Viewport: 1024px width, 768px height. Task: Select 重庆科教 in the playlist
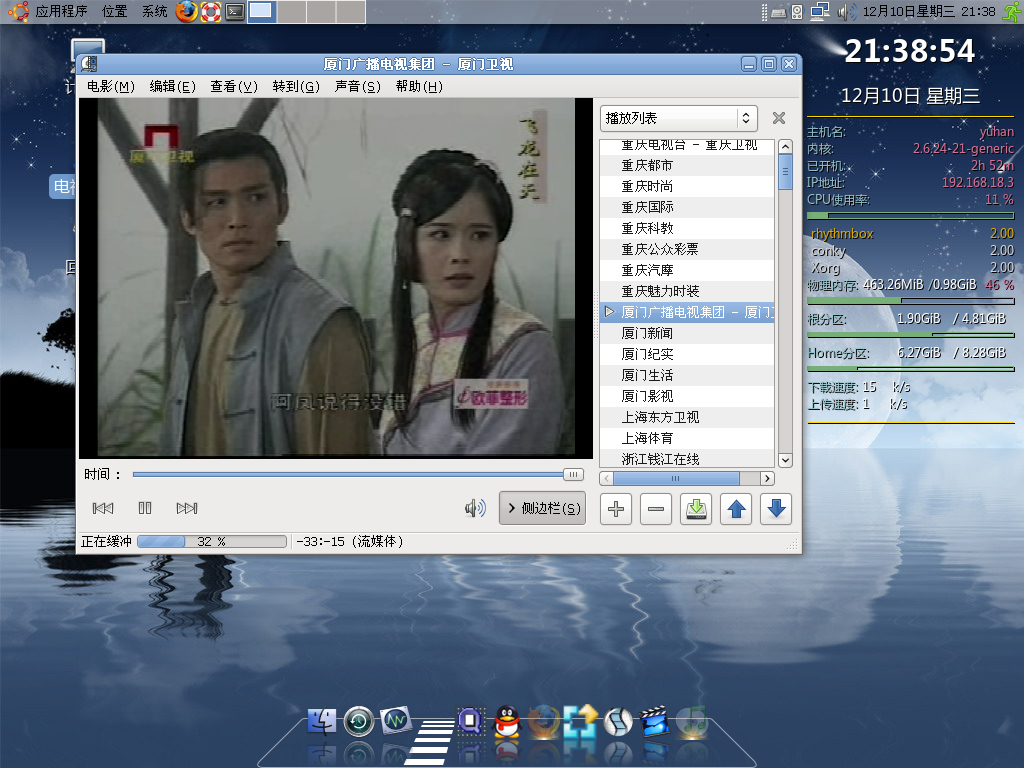pos(687,228)
